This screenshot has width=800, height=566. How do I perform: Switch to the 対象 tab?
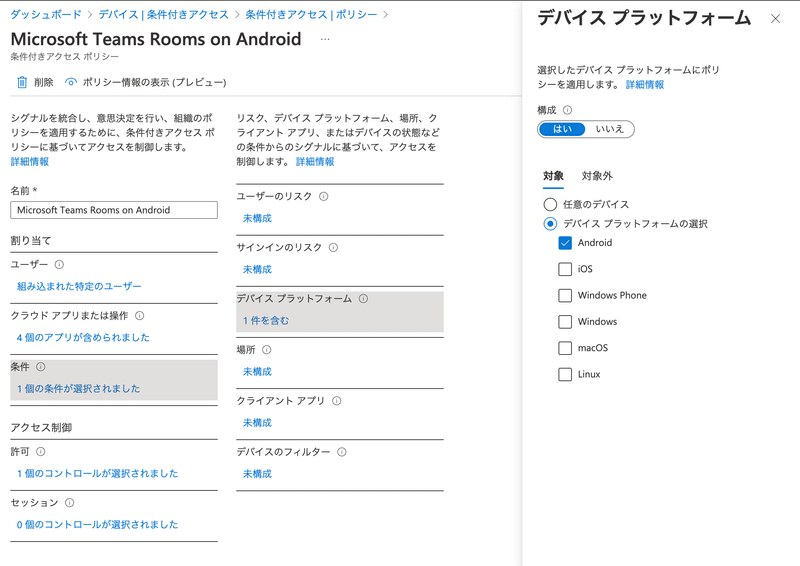point(553,176)
